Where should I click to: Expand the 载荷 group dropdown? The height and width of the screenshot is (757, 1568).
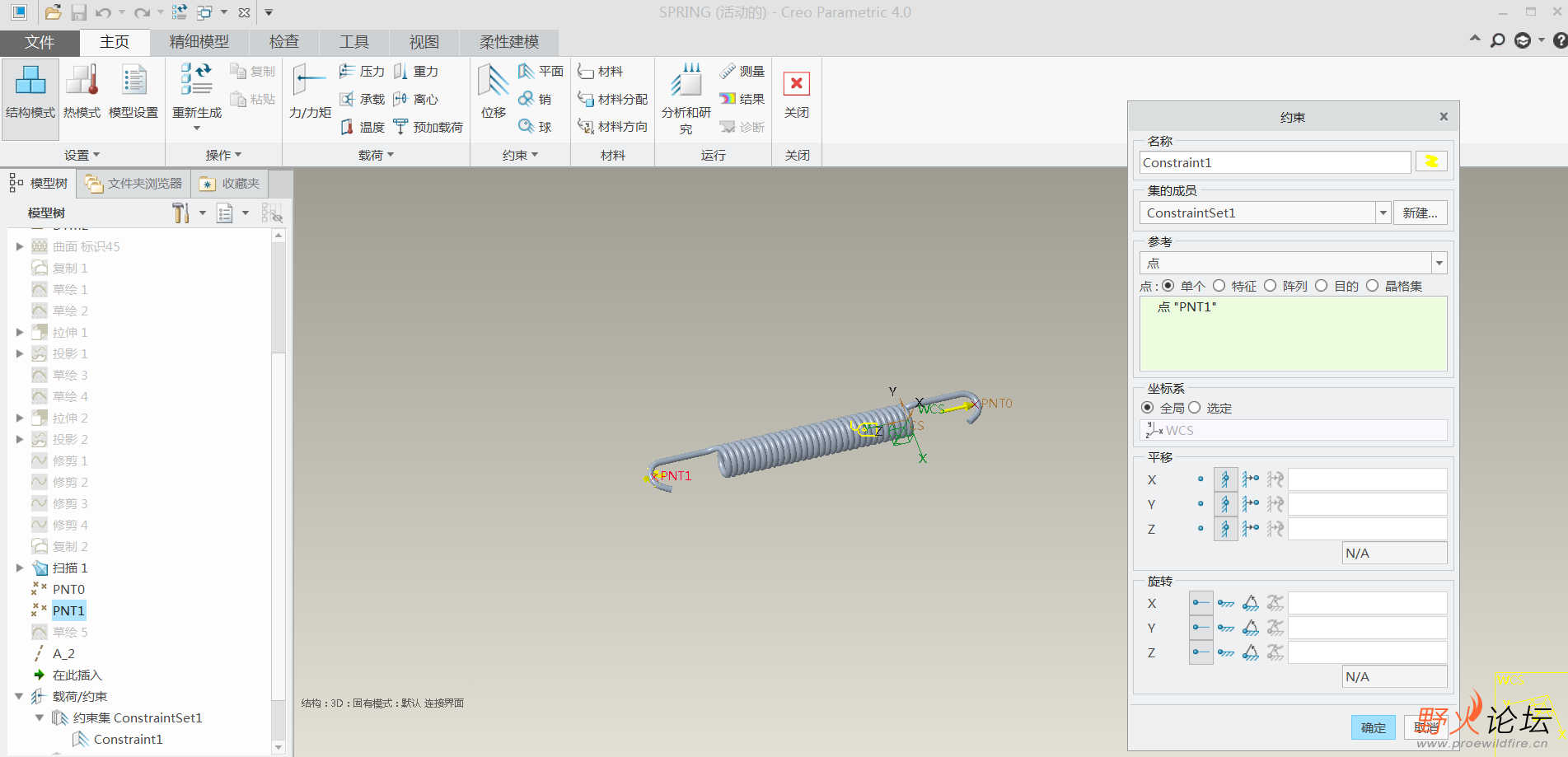point(376,155)
